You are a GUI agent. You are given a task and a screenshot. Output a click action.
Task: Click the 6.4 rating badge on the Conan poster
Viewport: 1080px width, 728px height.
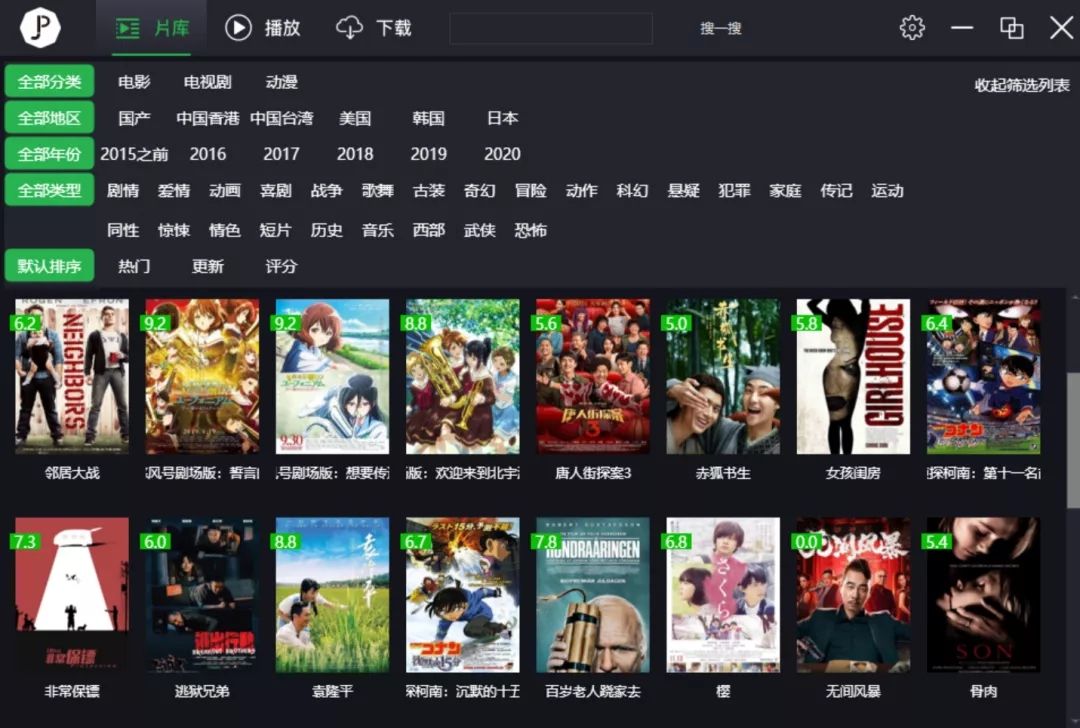(937, 323)
